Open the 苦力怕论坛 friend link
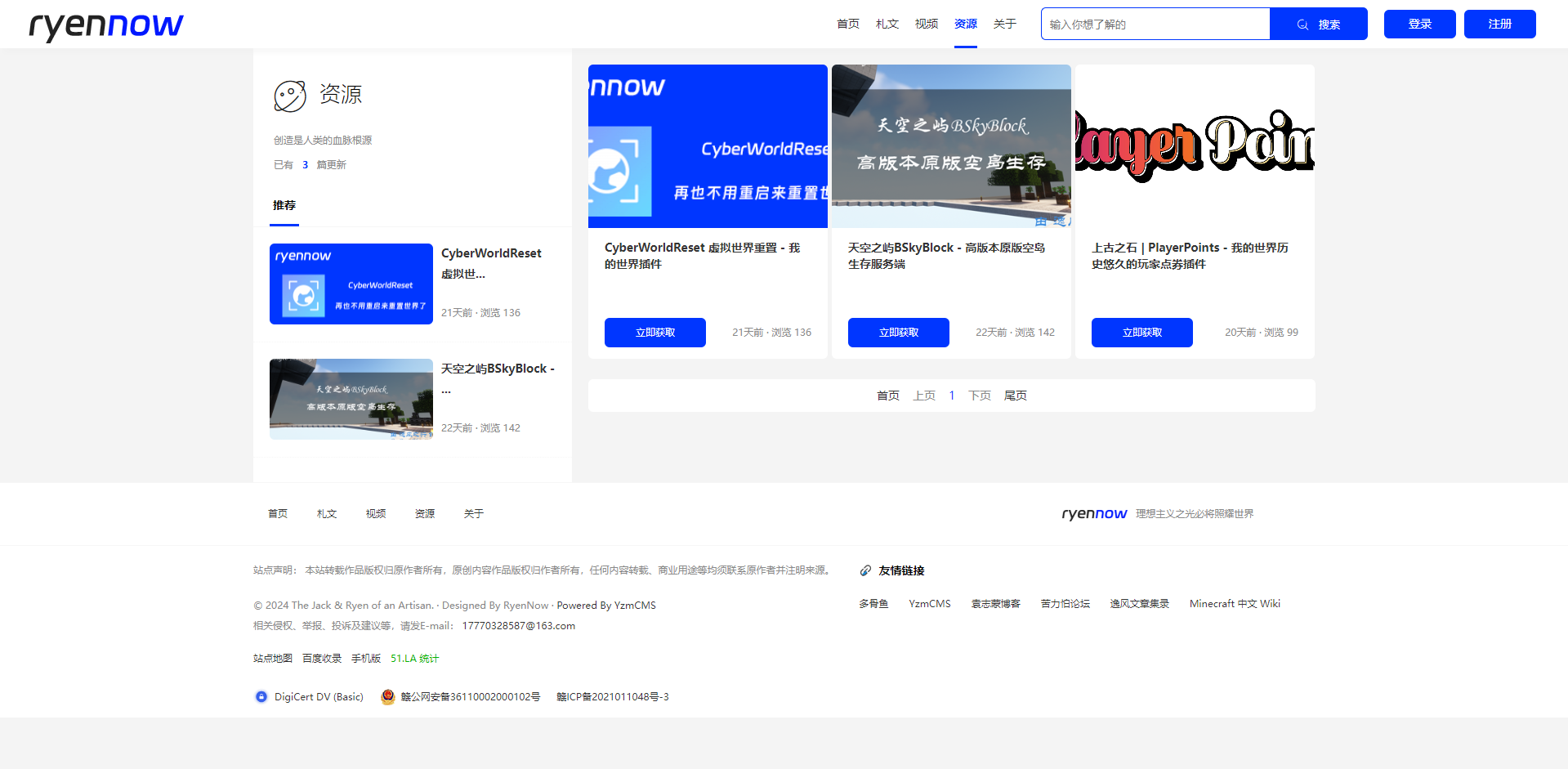The height and width of the screenshot is (769, 1568). coord(1065,604)
